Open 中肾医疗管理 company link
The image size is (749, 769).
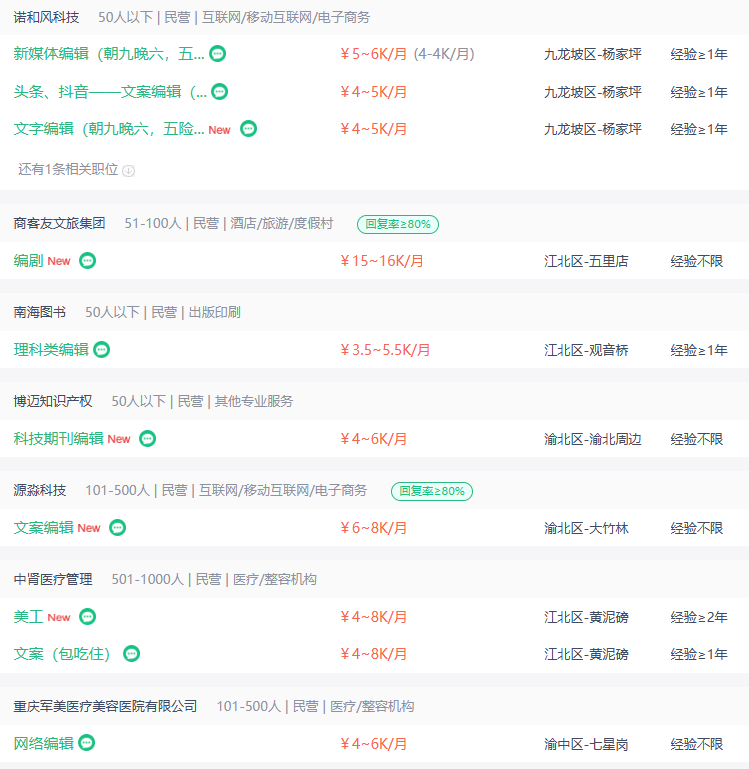53,579
